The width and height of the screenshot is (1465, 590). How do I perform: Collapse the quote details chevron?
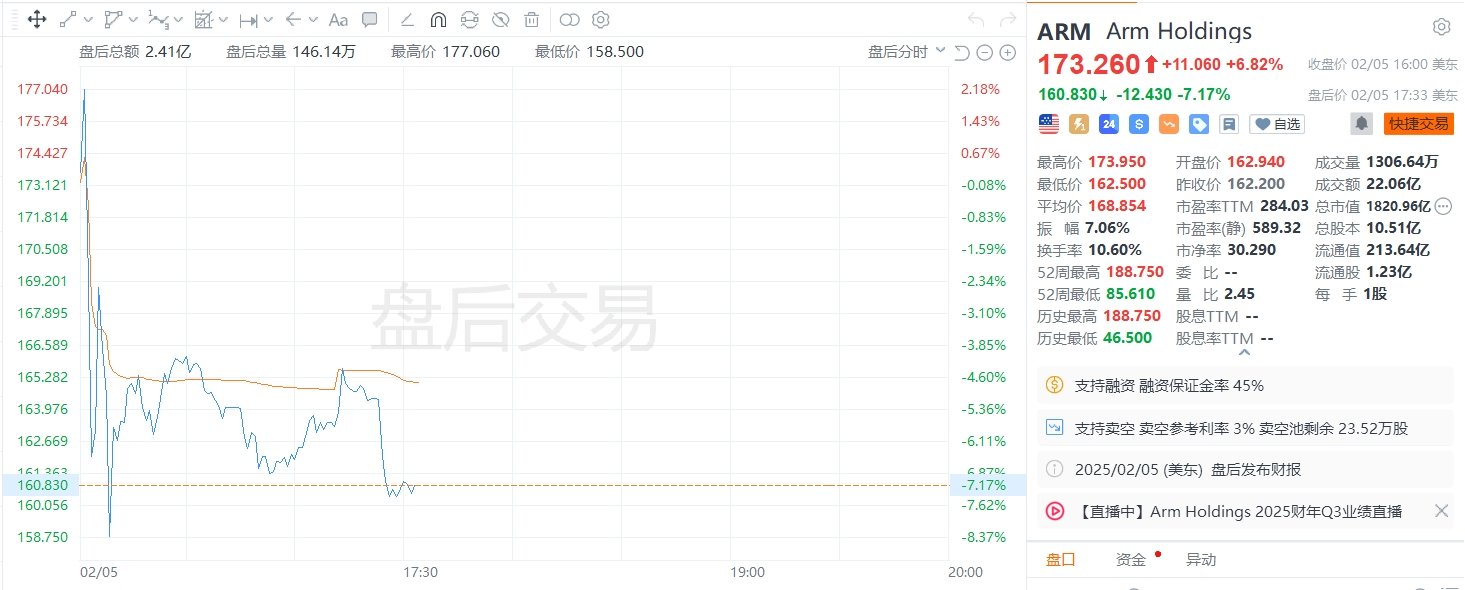coord(1244,352)
